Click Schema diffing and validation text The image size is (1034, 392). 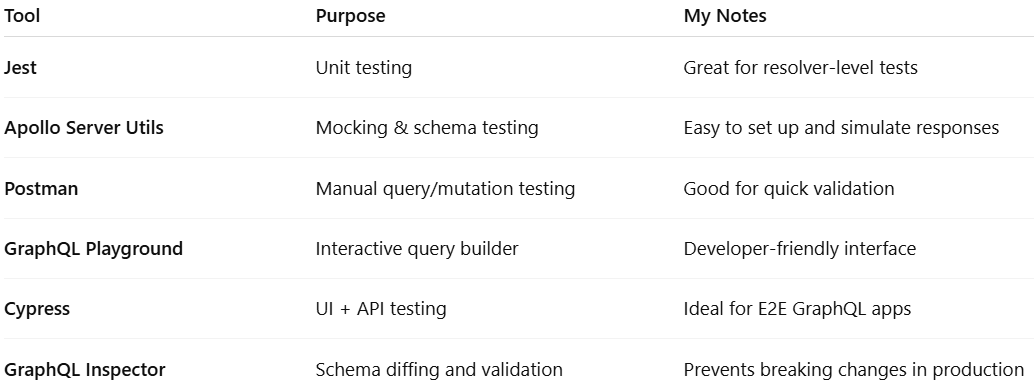[439, 370]
